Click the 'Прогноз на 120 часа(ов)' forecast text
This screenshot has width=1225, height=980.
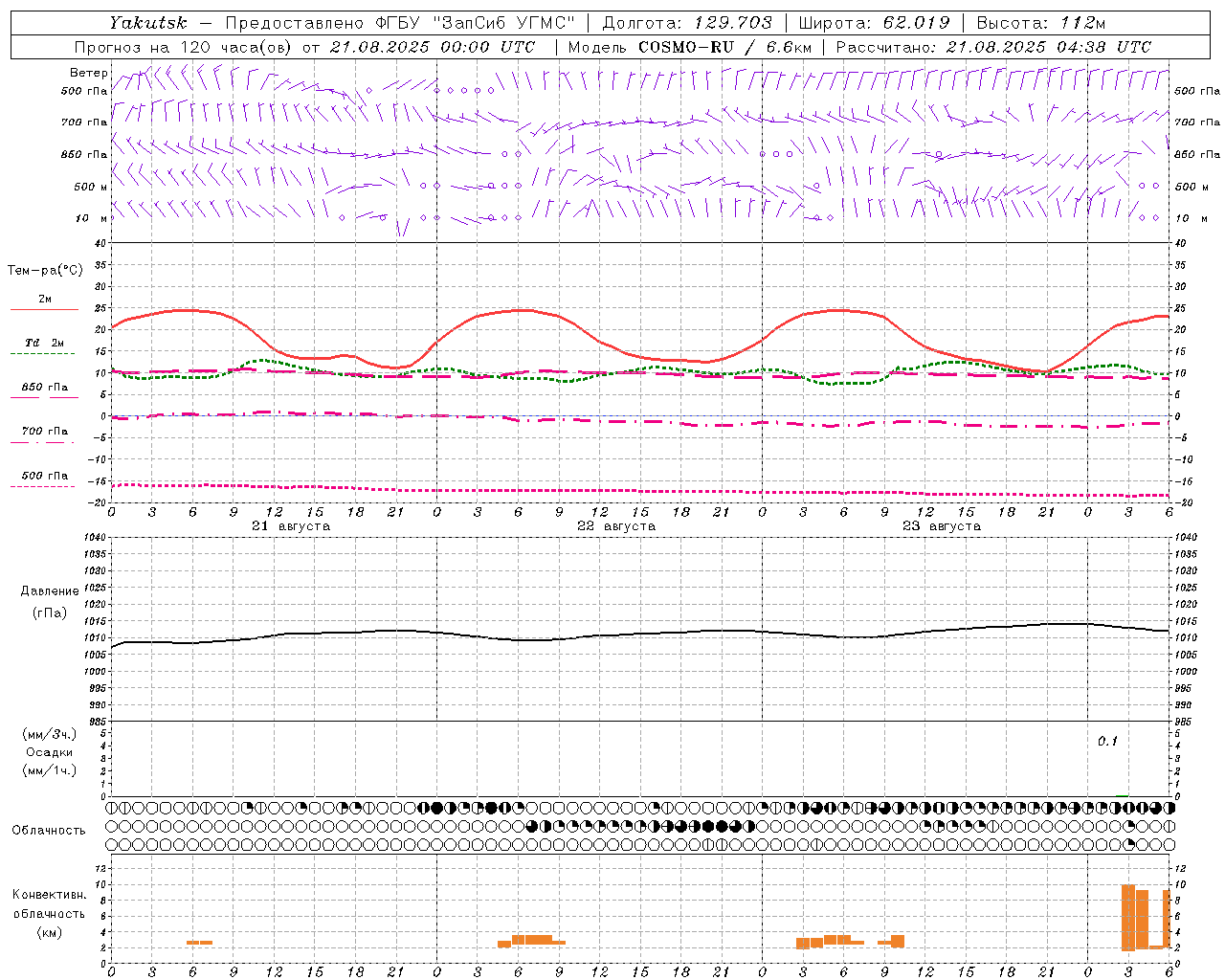pos(184,47)
